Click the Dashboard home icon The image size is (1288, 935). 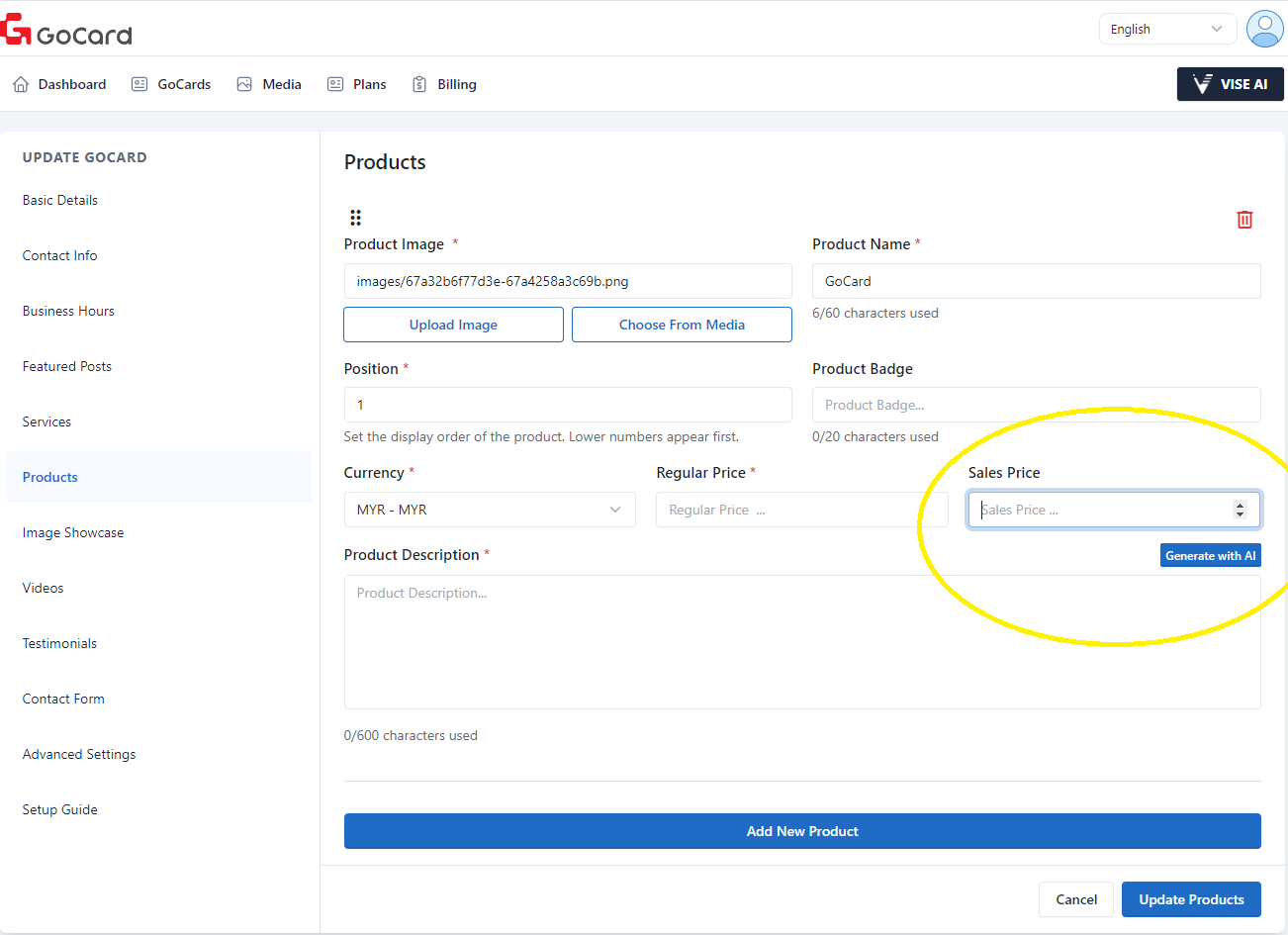click(x=21, y=85)
